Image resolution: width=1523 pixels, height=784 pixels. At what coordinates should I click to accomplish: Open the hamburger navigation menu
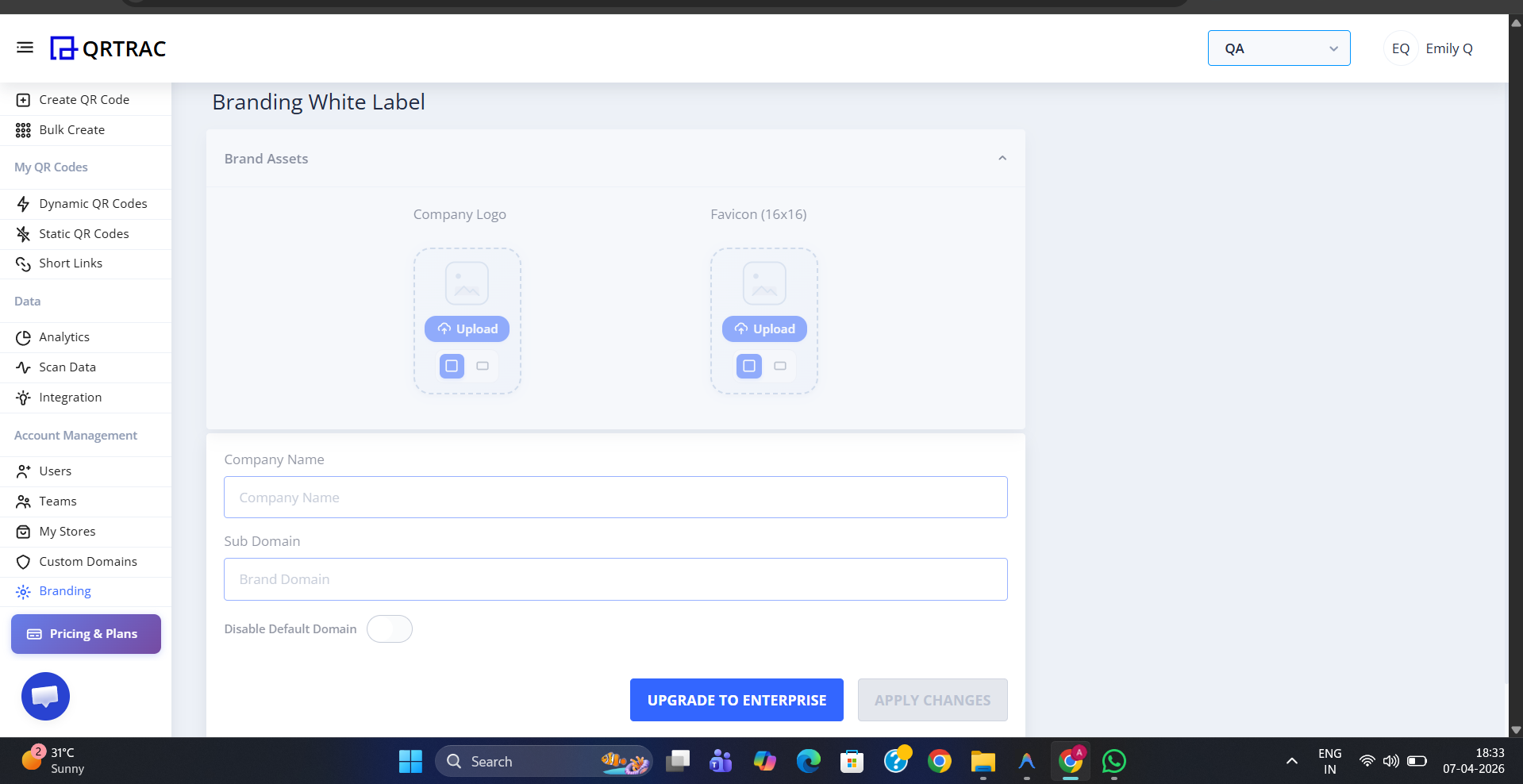click(x=25, y=48)
